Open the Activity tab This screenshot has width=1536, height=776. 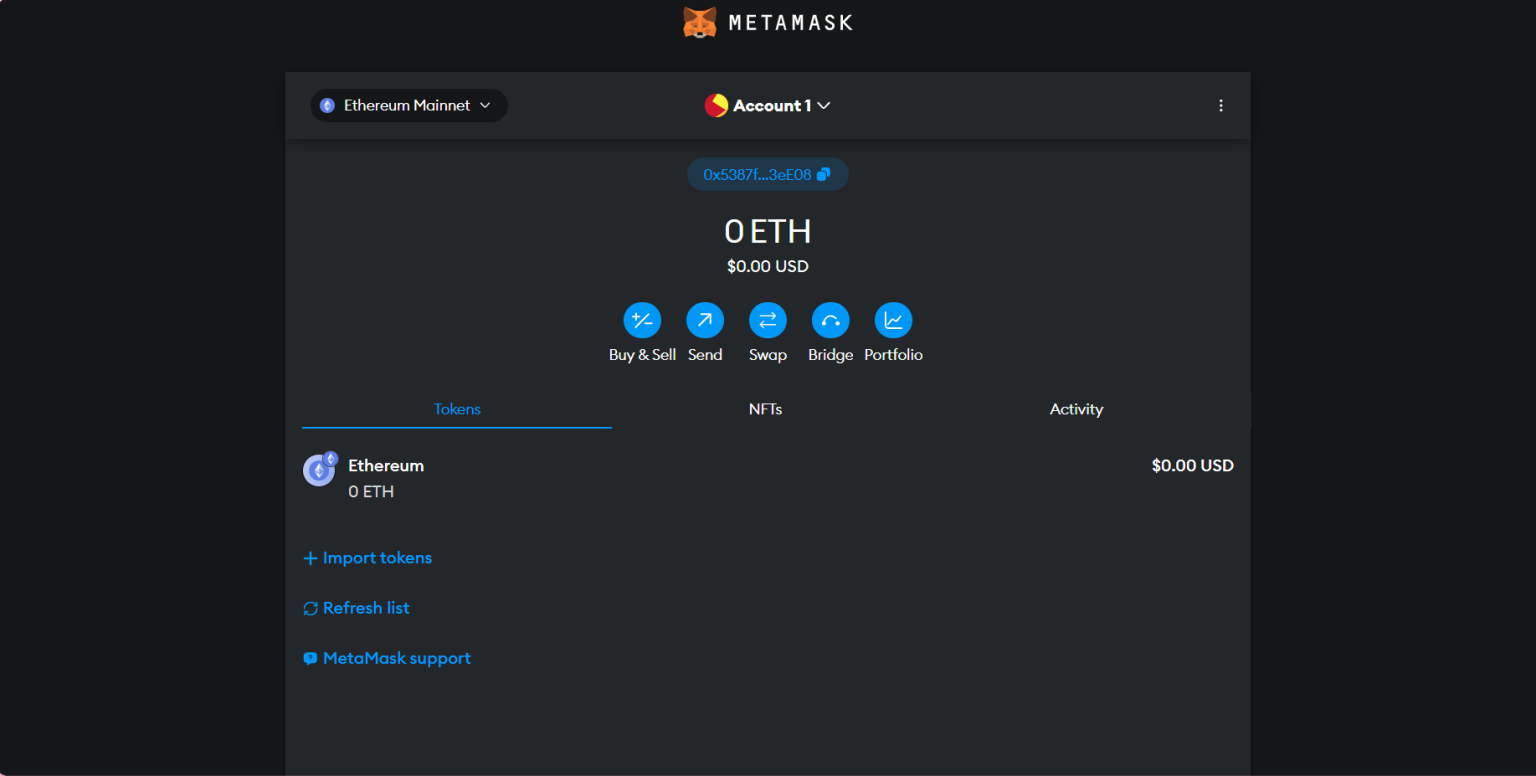pyautogui.click(x=1077, y=409)
